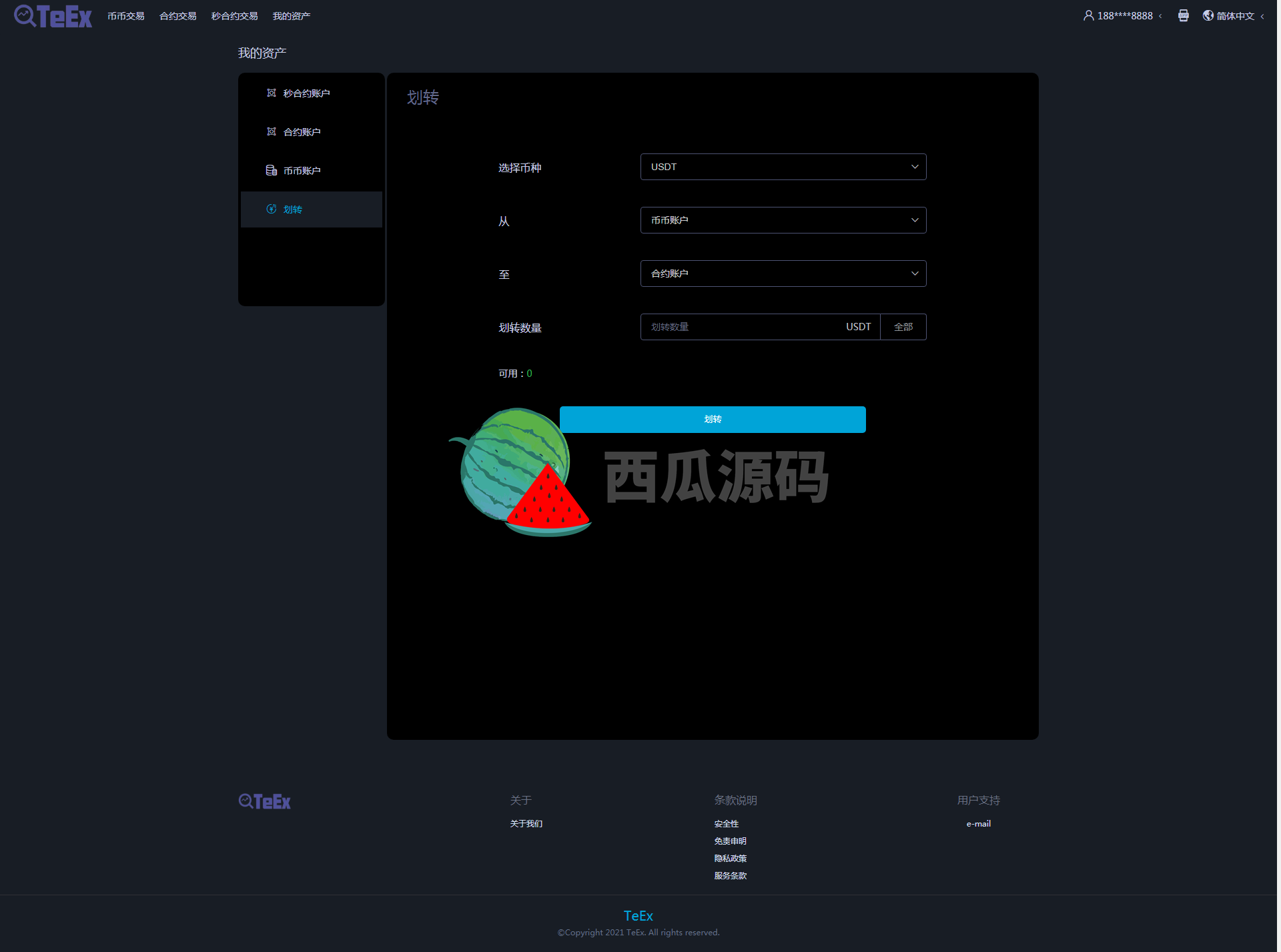Open the 安全性 footer link
Image resolution: width=1281 pixels, height=952 pixels.
click(x=727, y=824)
